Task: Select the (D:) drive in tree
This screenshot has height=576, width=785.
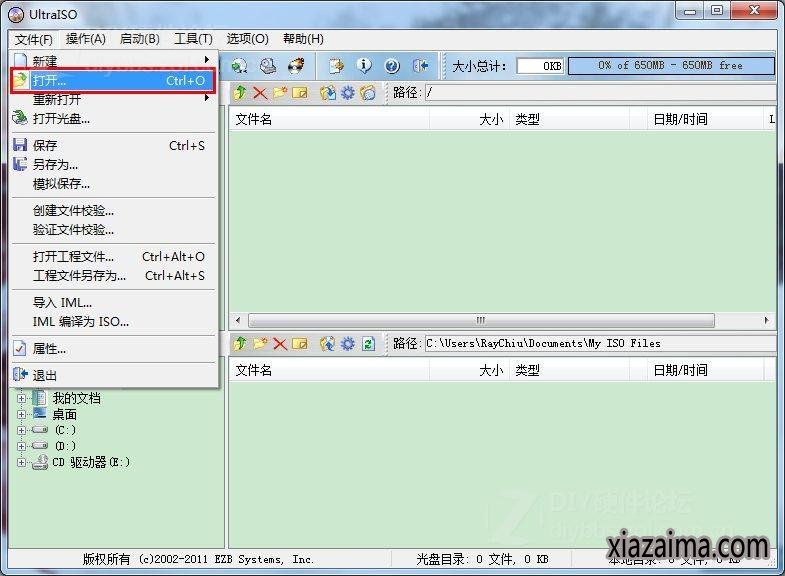Action: tap(66, 446)
